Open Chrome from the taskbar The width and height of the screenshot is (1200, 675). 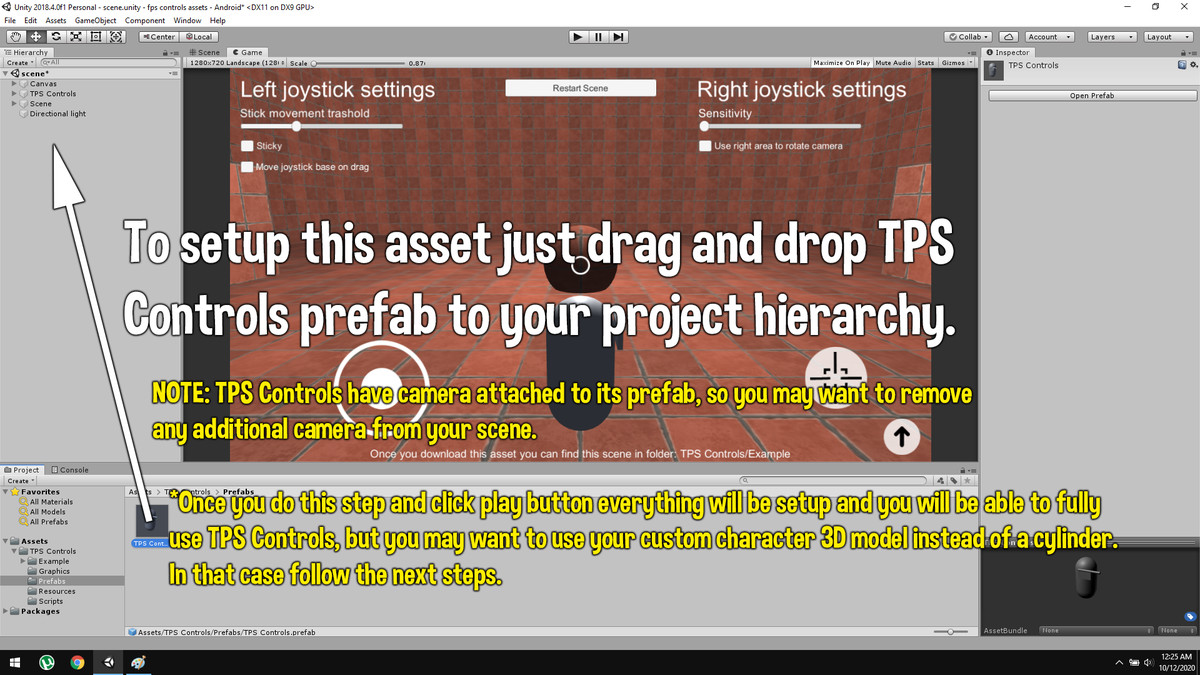click(x=77, y=662)
